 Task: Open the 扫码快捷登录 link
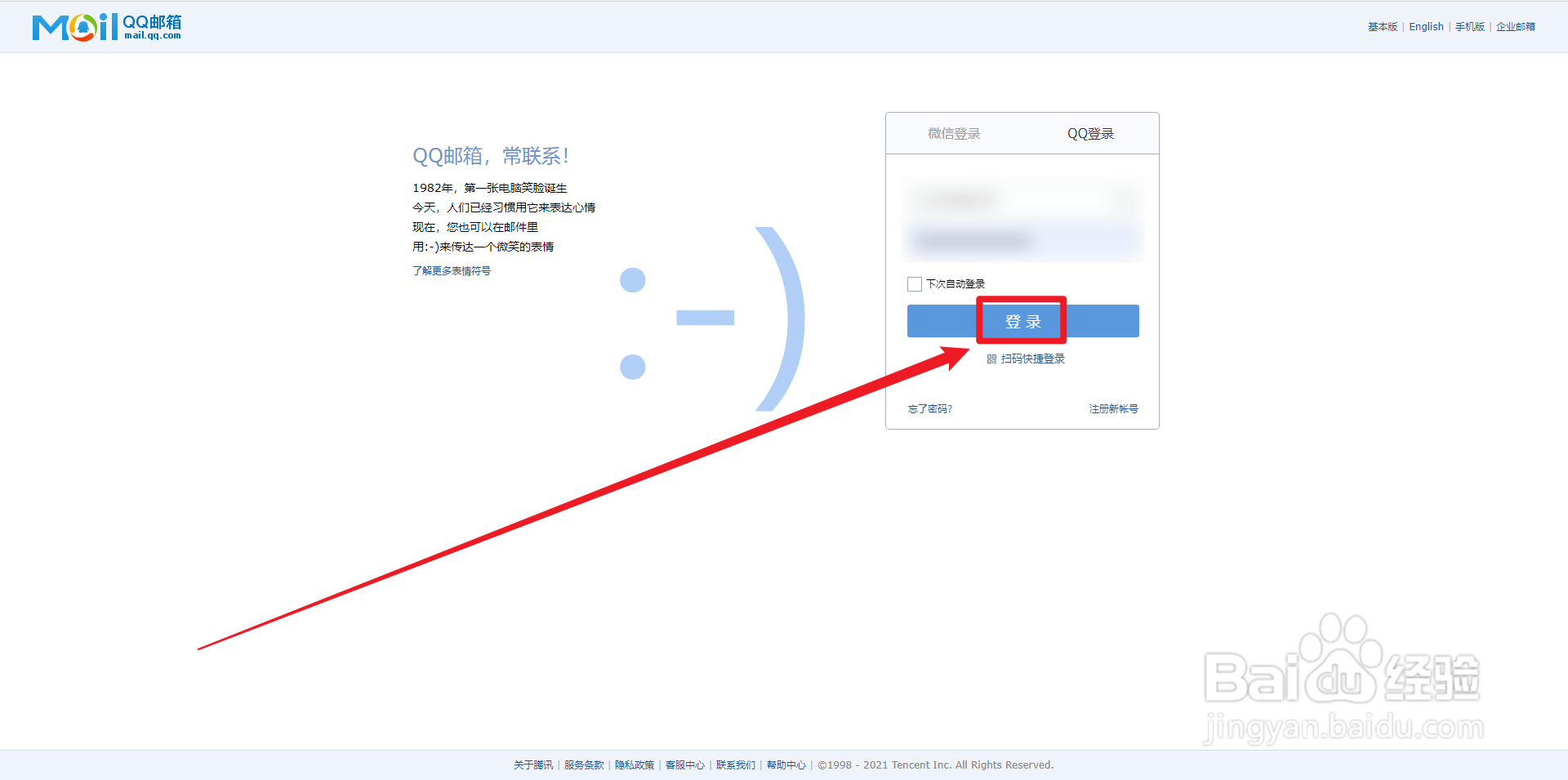pyautogui.click(x=1032, y=359)
